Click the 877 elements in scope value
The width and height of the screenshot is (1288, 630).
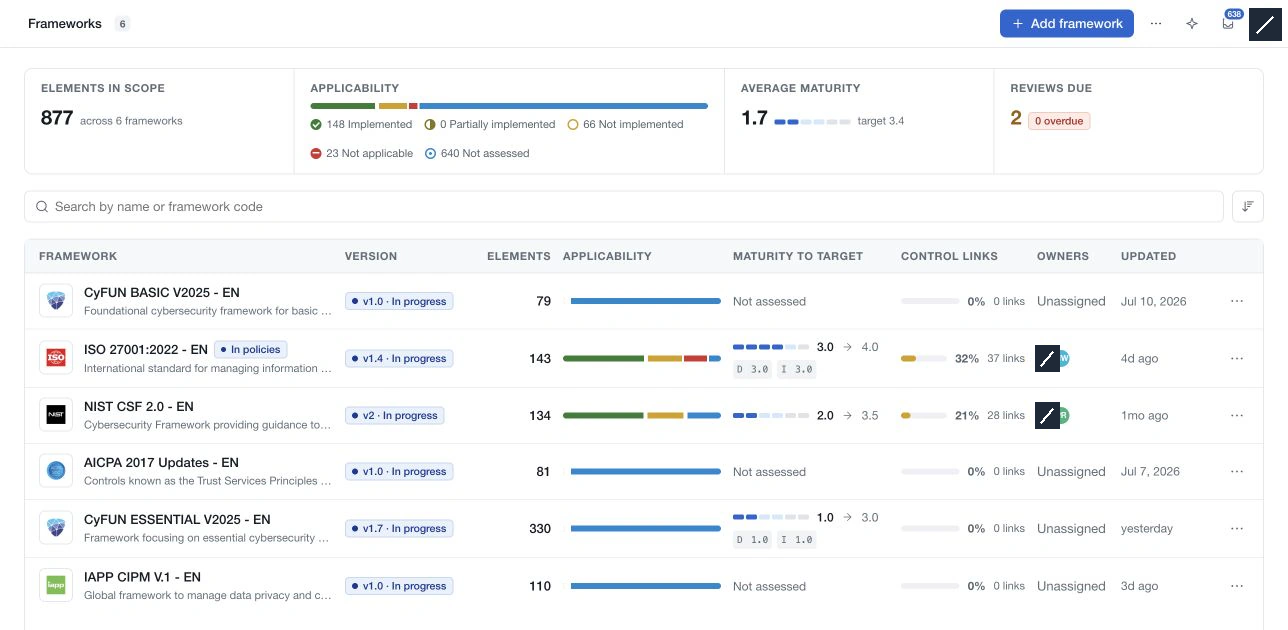click(57, 119)
